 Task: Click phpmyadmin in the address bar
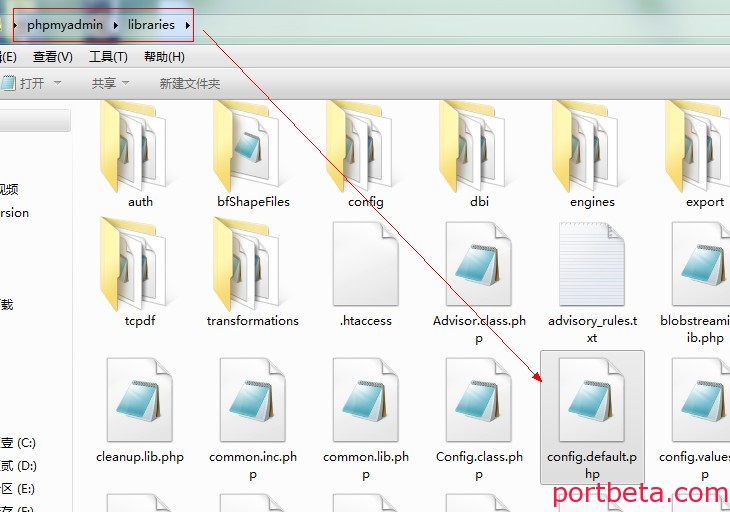click(65, 25)
